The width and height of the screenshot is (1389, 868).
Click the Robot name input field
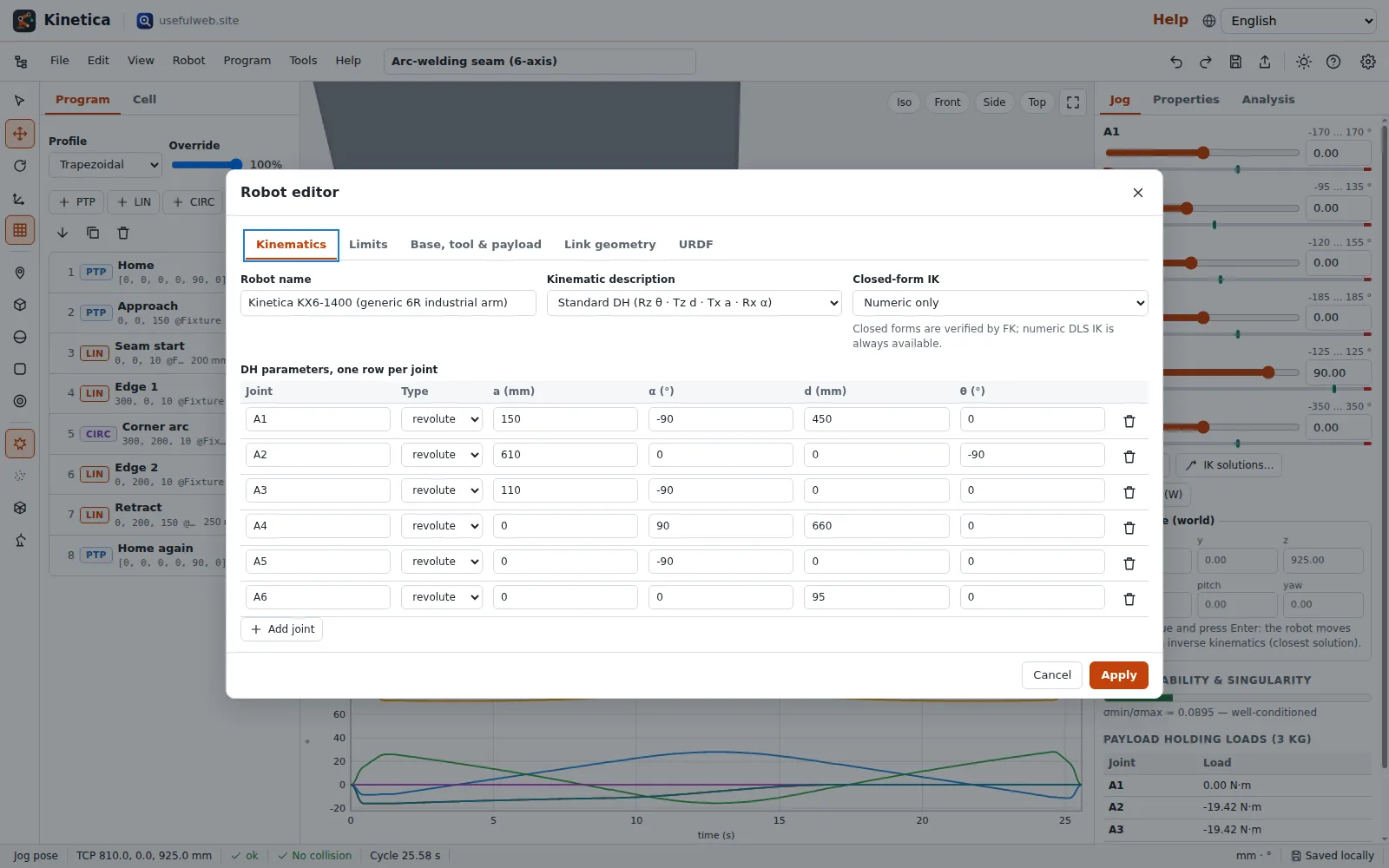pyautogui.click(x=388, y=303)
